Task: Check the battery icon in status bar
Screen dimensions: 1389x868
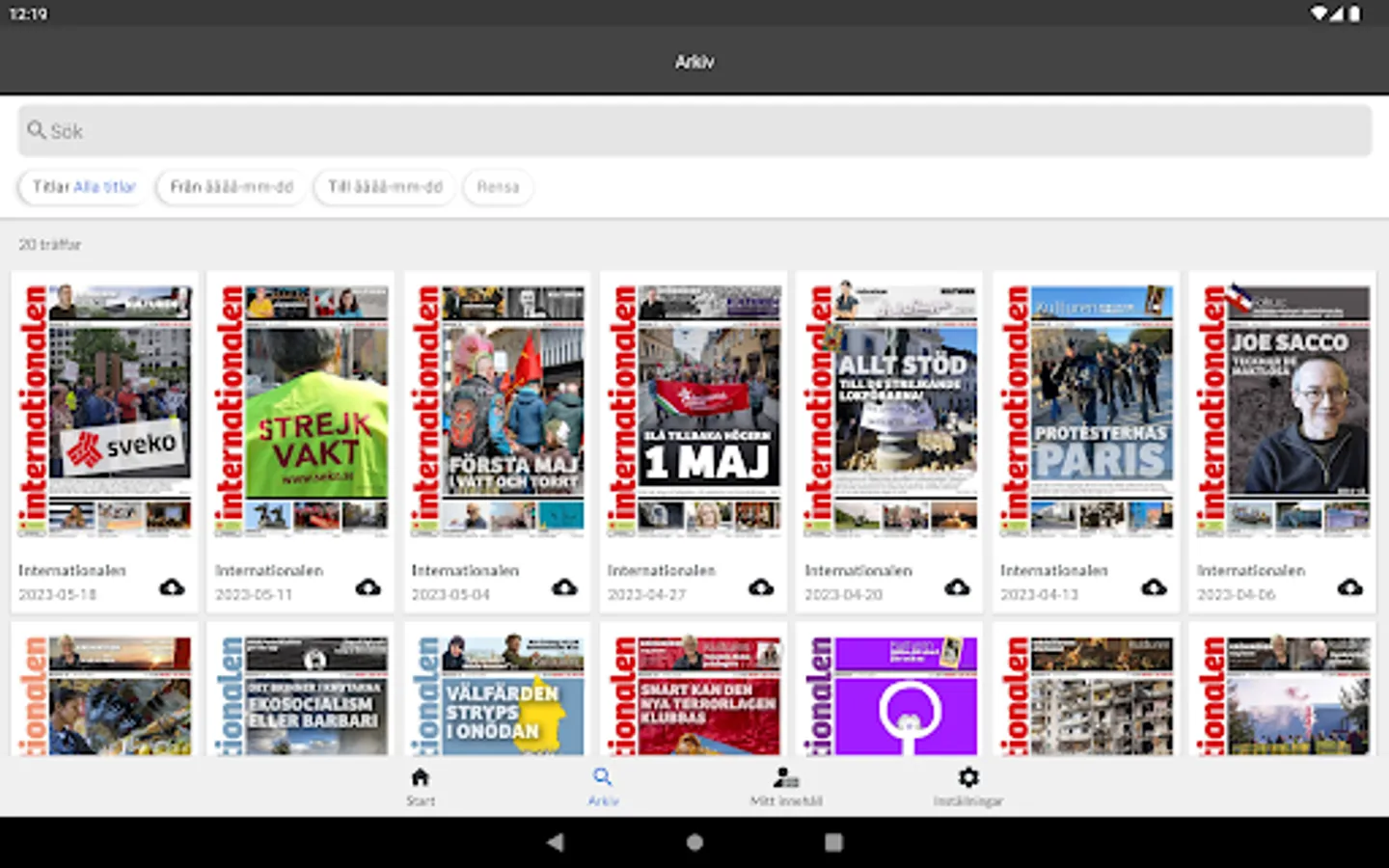Action: [x=1355, y=14]
